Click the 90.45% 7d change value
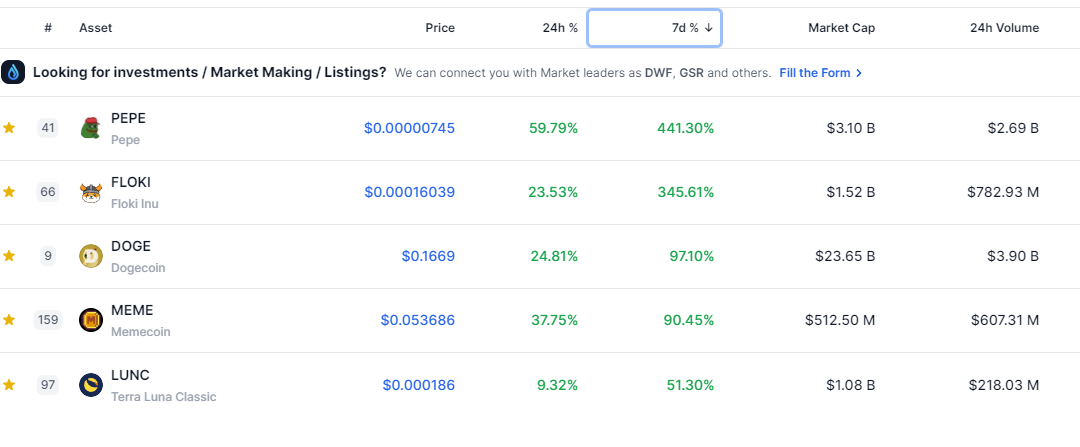Screen dimensions: 1080x447 (689, 320)
